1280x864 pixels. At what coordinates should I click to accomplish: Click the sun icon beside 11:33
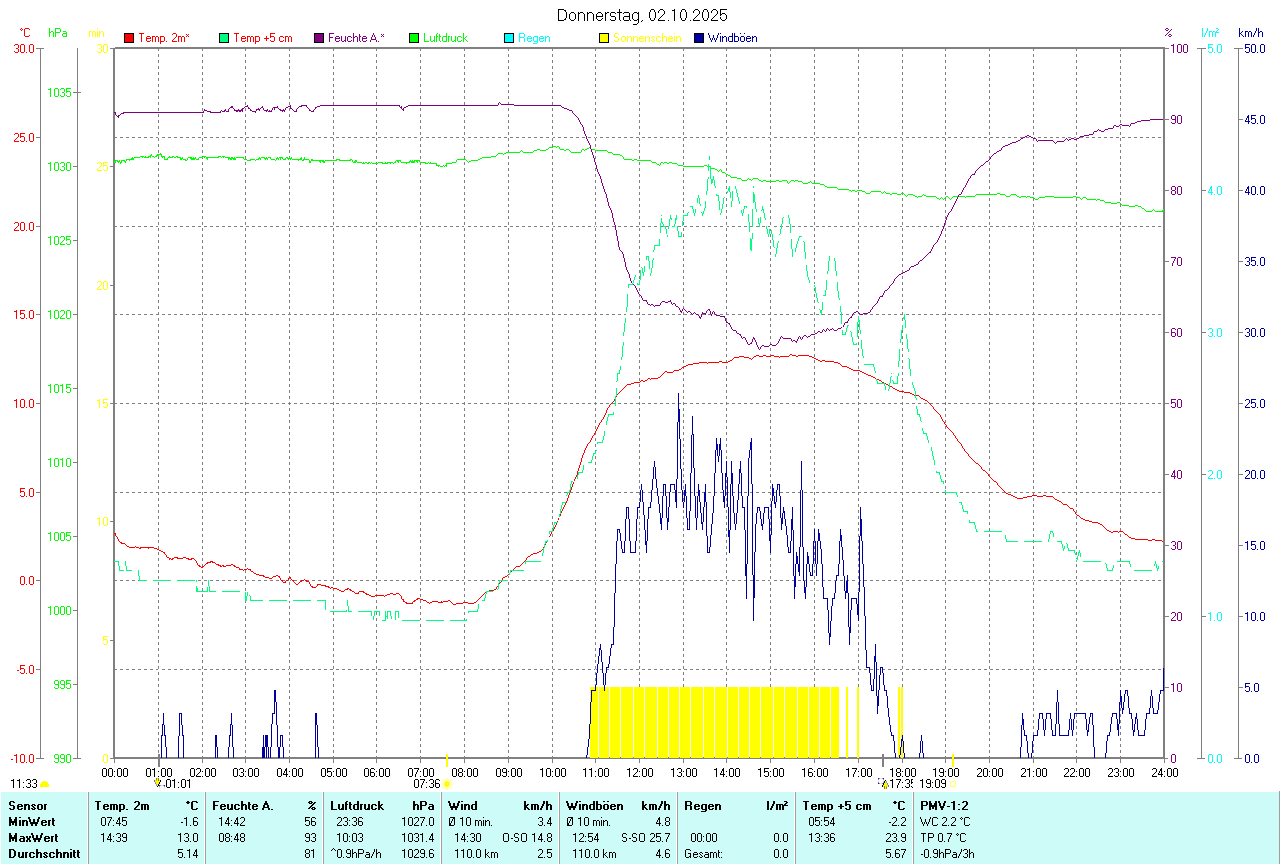pyautogui.click(x=44, y=785)
